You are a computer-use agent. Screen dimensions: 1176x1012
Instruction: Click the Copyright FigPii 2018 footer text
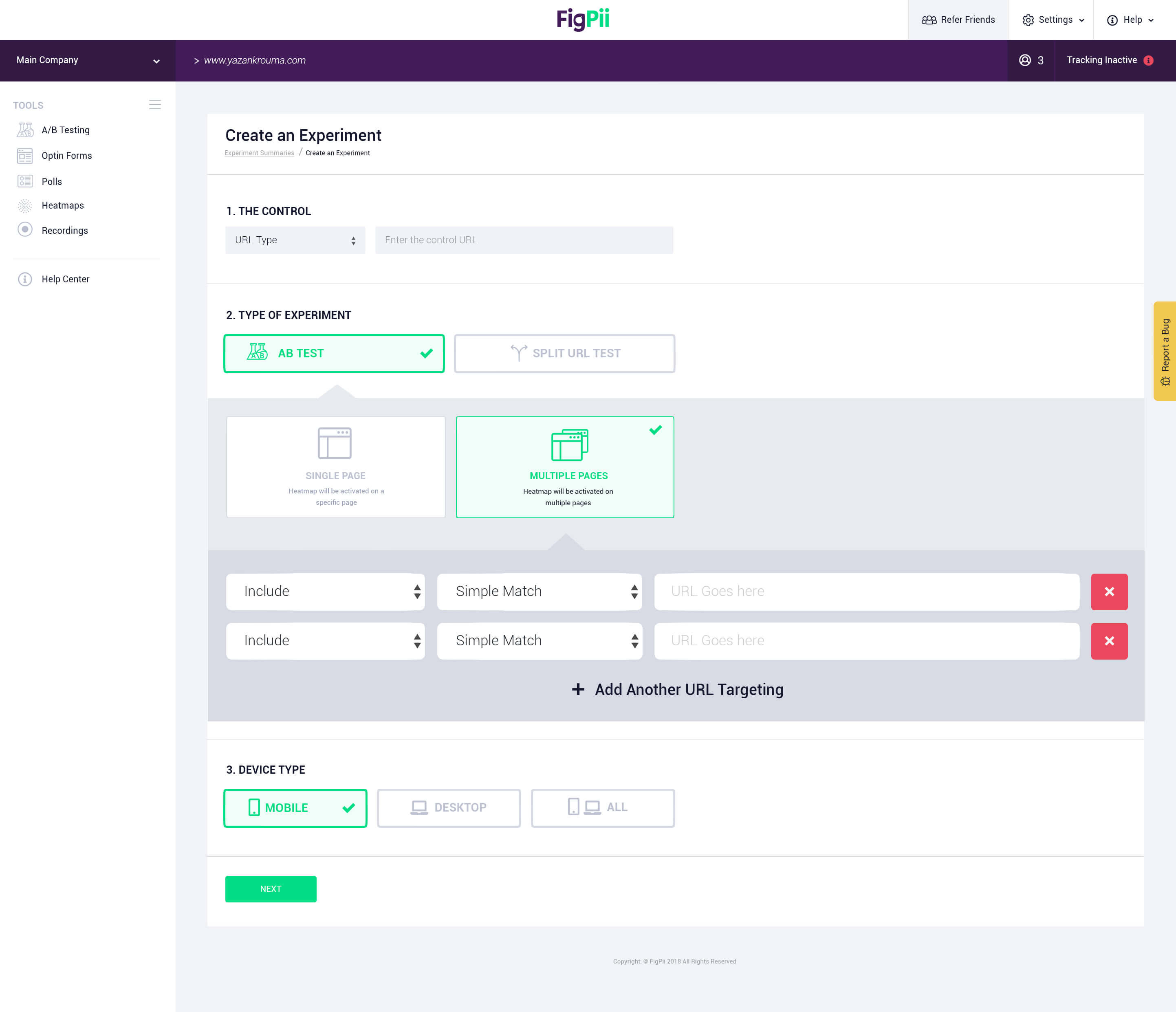(674, 961)
